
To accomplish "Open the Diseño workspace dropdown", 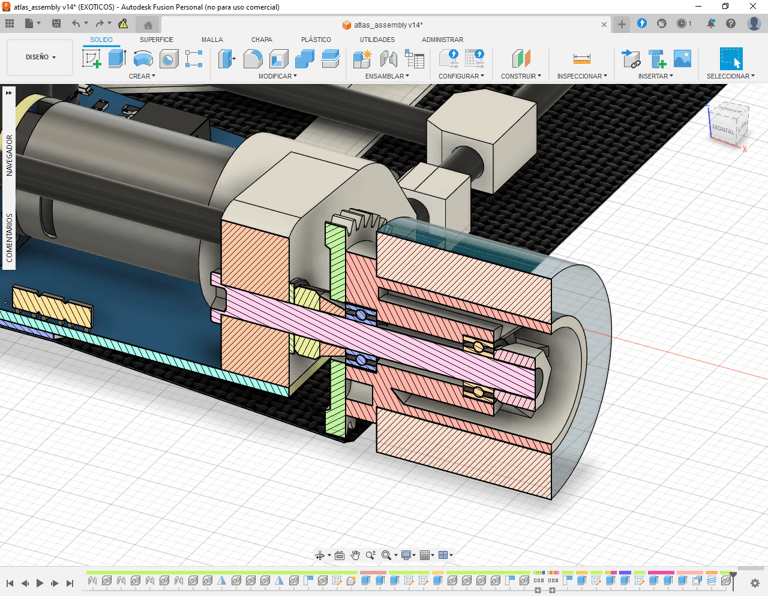I will (40, 57).
